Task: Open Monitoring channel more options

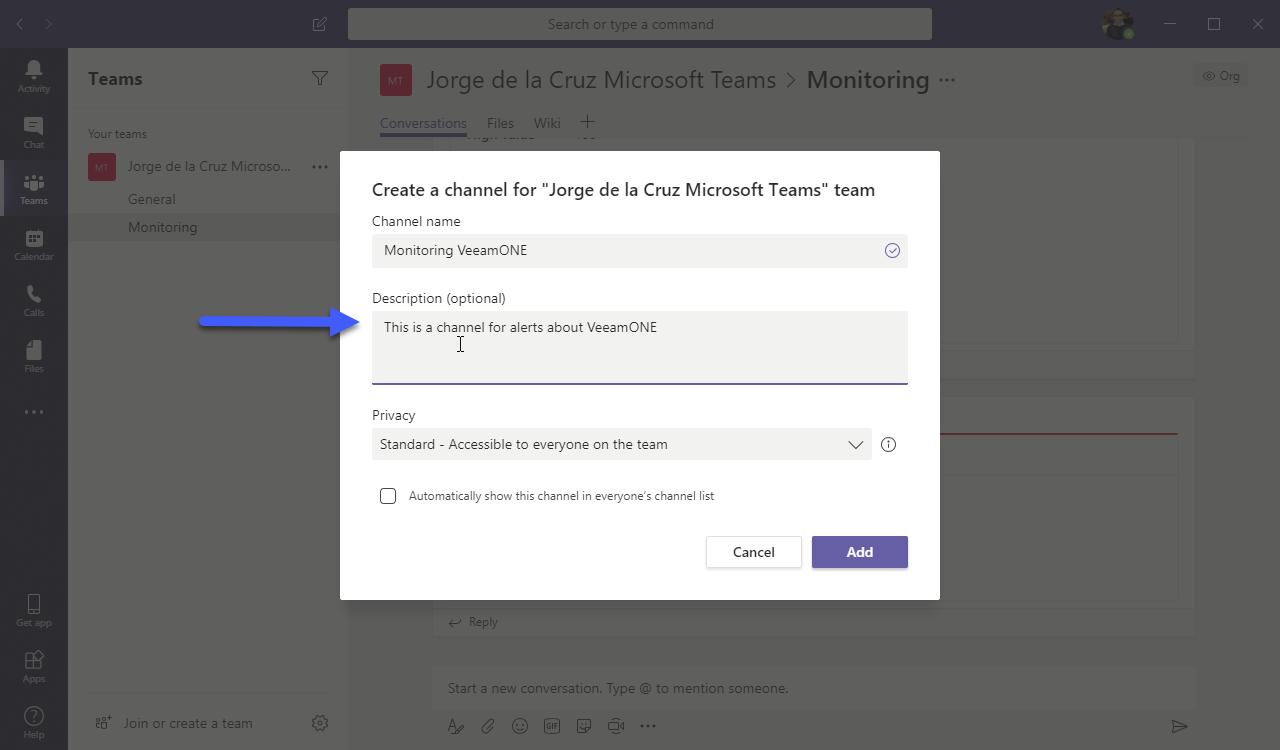Action: 948,80
